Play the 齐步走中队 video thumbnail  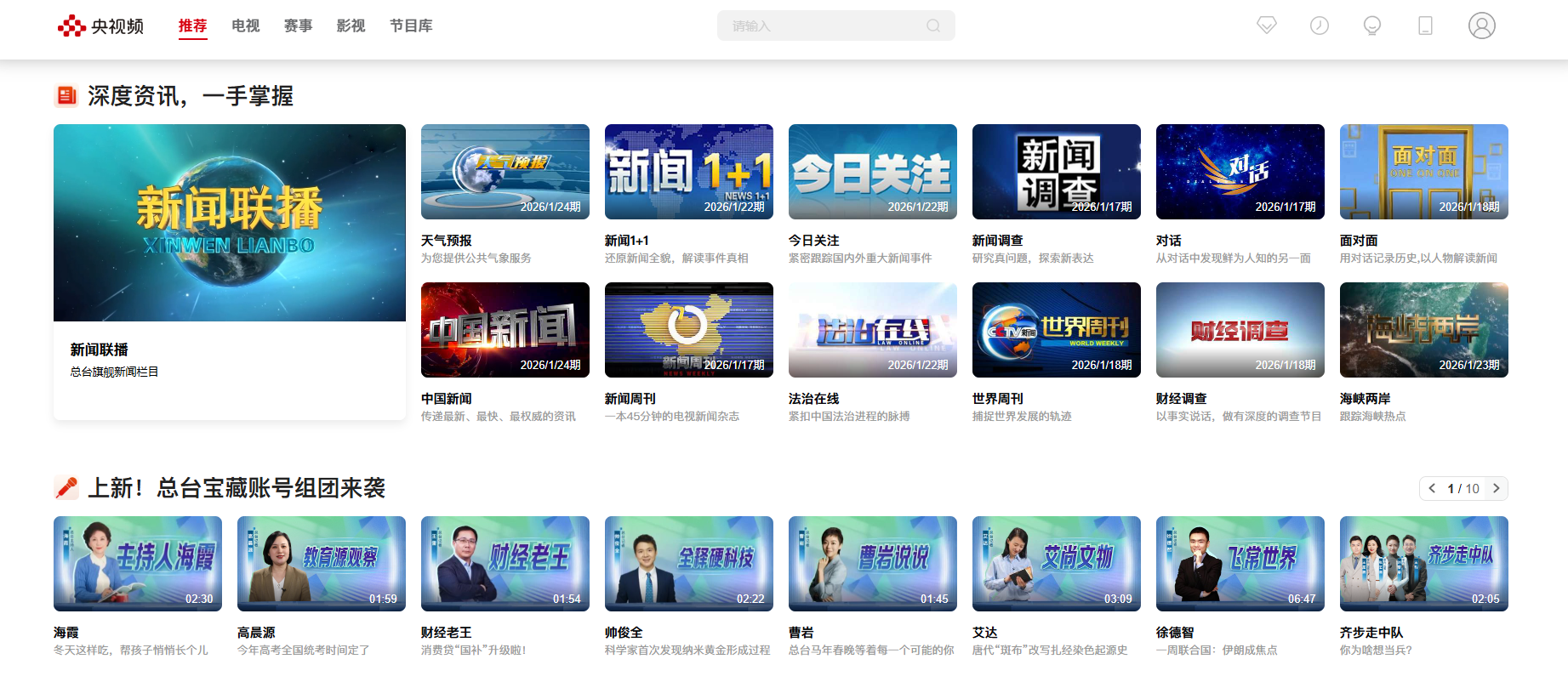[1424, 564]
